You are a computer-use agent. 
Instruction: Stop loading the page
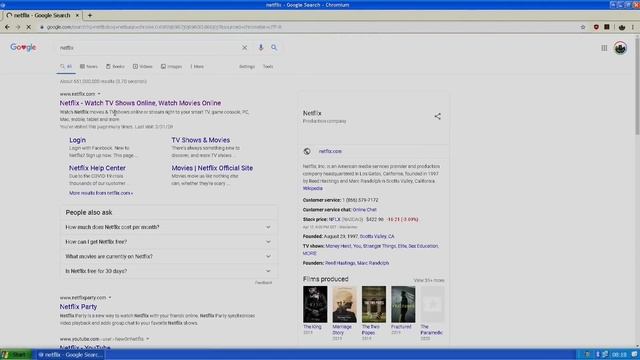point(29,27)
